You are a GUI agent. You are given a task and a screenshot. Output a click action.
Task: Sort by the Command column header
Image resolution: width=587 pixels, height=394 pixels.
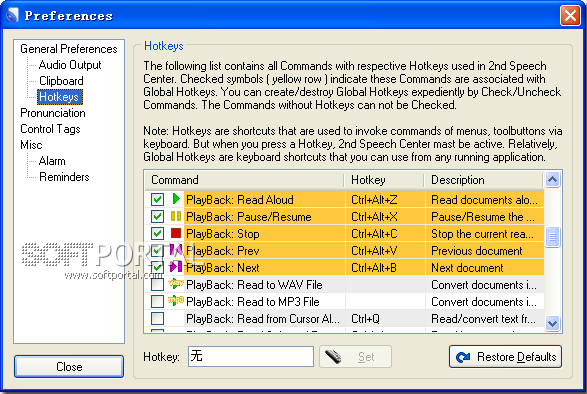point(245,180)
